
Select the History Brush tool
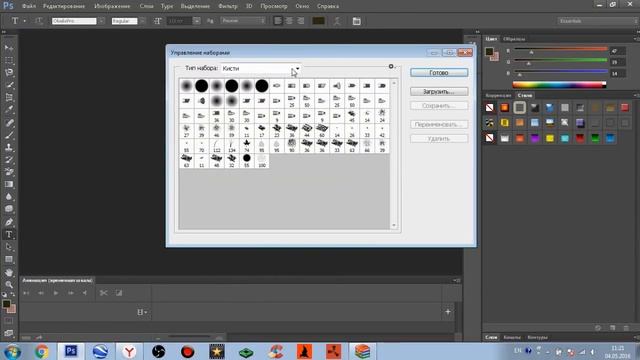[9, 160]
